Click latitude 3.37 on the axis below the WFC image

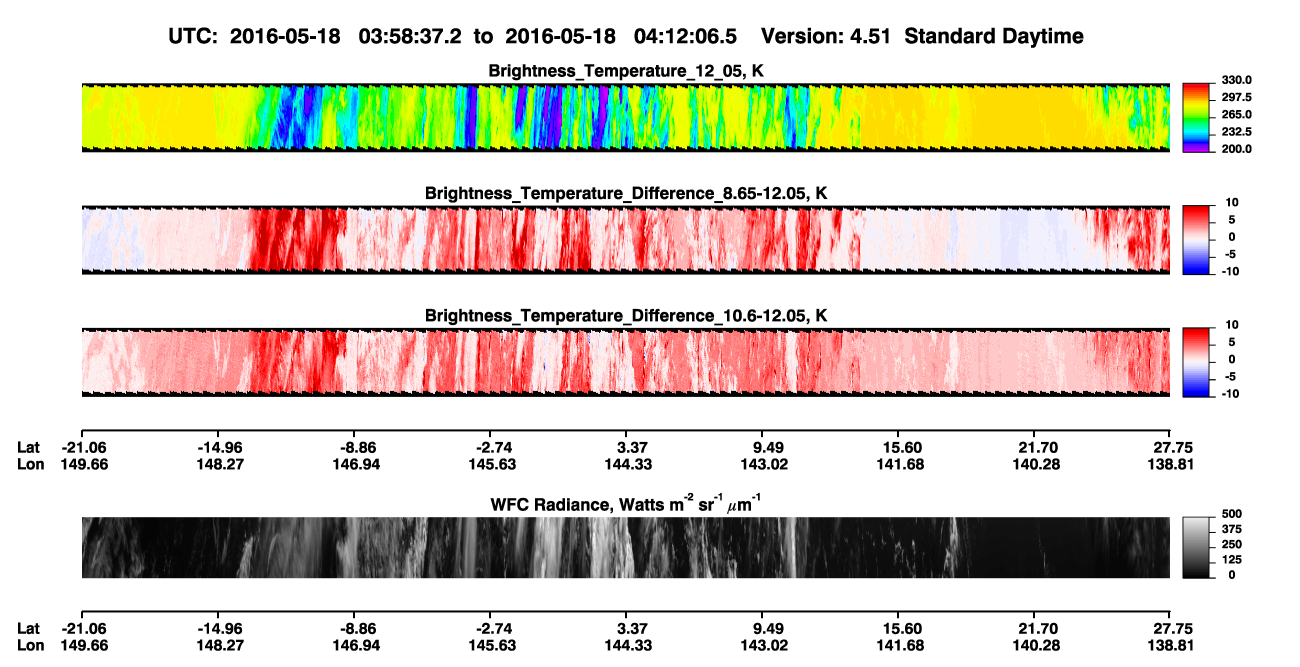626,628
